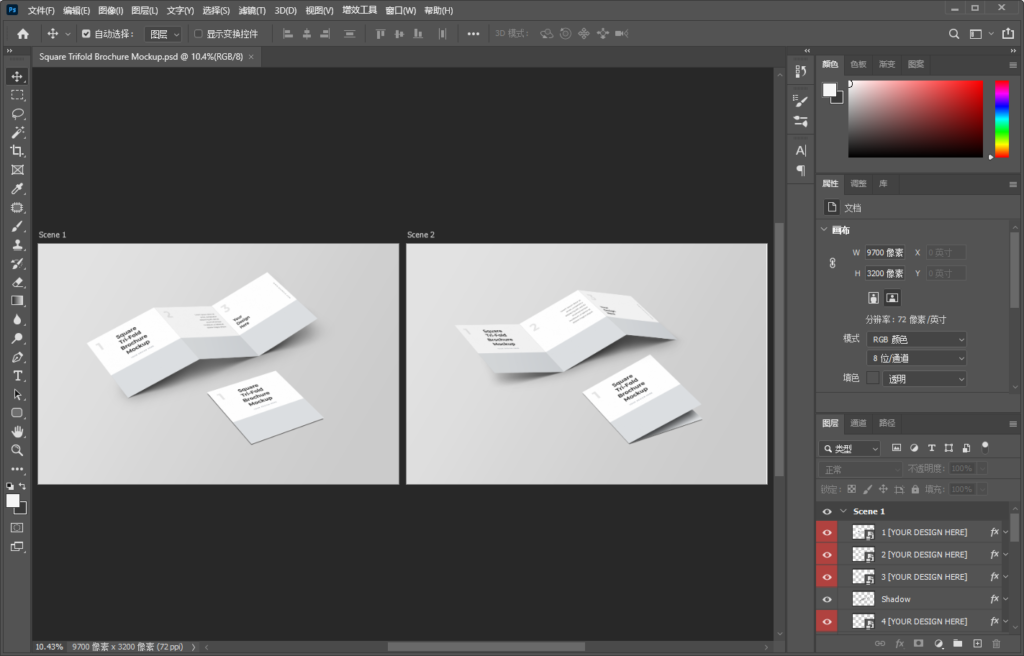Switch to the Channels tab

[x=858, y=423]
